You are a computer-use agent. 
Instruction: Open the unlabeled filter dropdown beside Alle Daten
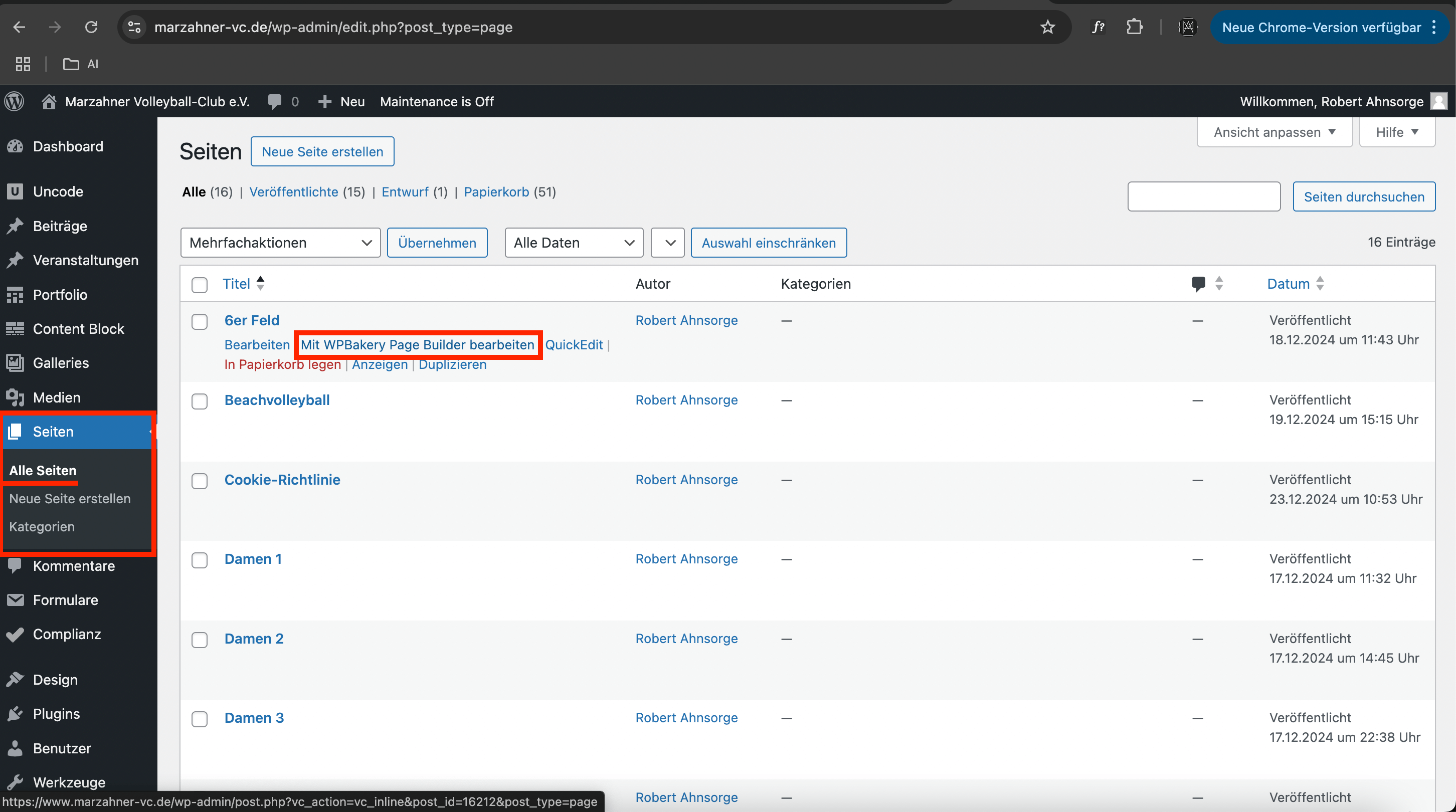667,243
